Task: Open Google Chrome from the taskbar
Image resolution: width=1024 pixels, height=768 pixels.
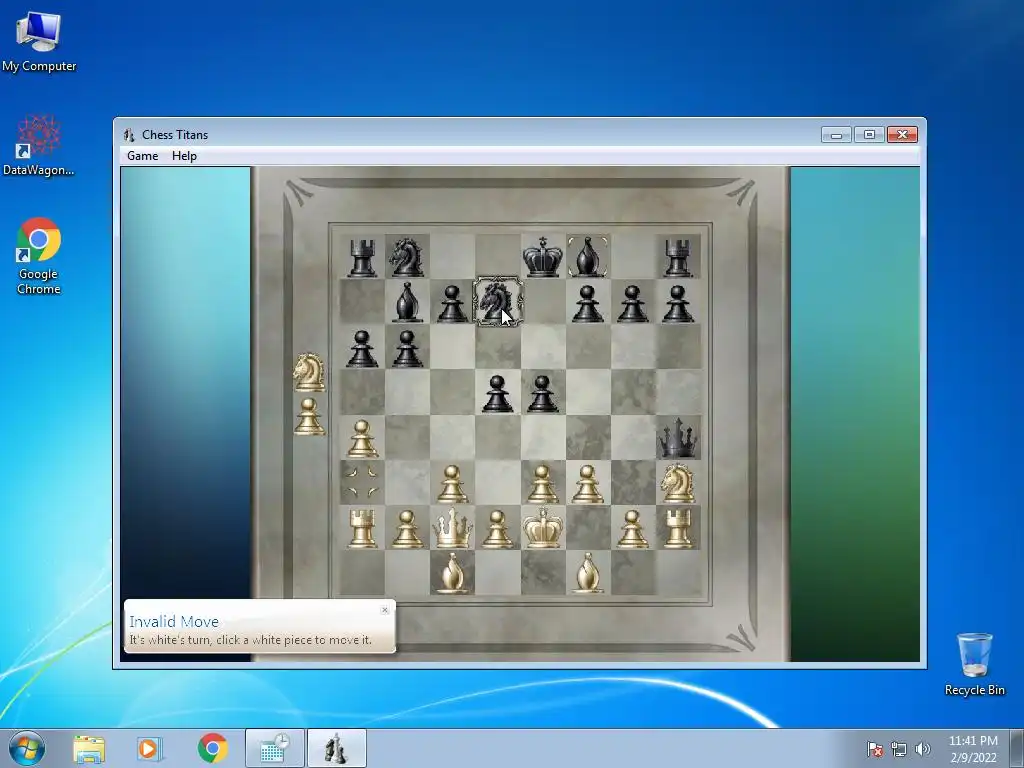Action: (212, 748)
